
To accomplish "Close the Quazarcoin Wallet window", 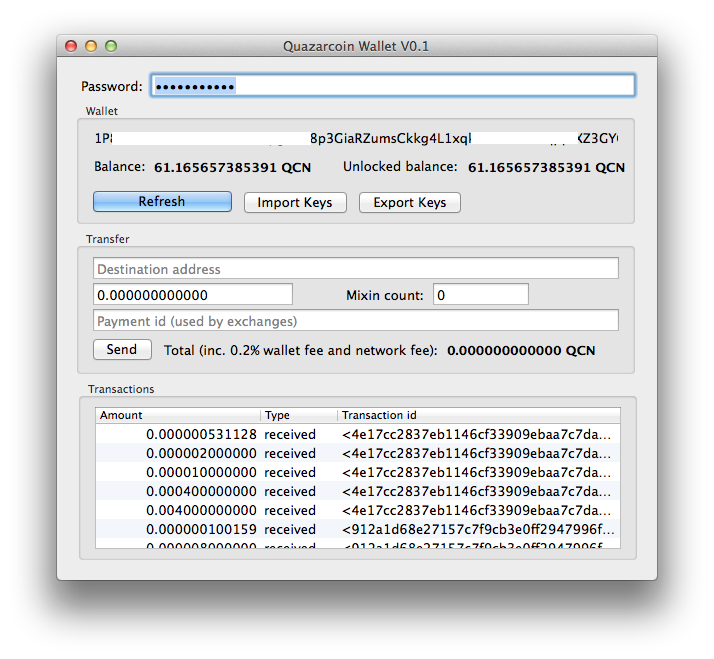I will pos(71,46).
